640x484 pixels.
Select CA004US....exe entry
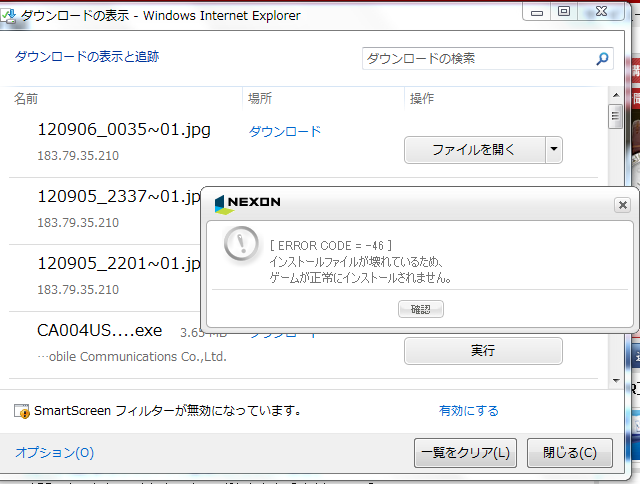click(100, 331)
